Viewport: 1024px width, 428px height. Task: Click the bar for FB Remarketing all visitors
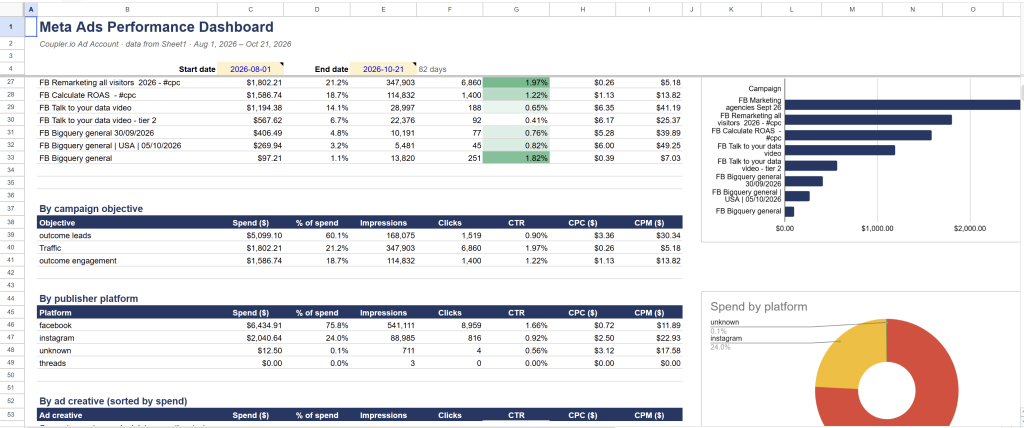click(868, 120)
